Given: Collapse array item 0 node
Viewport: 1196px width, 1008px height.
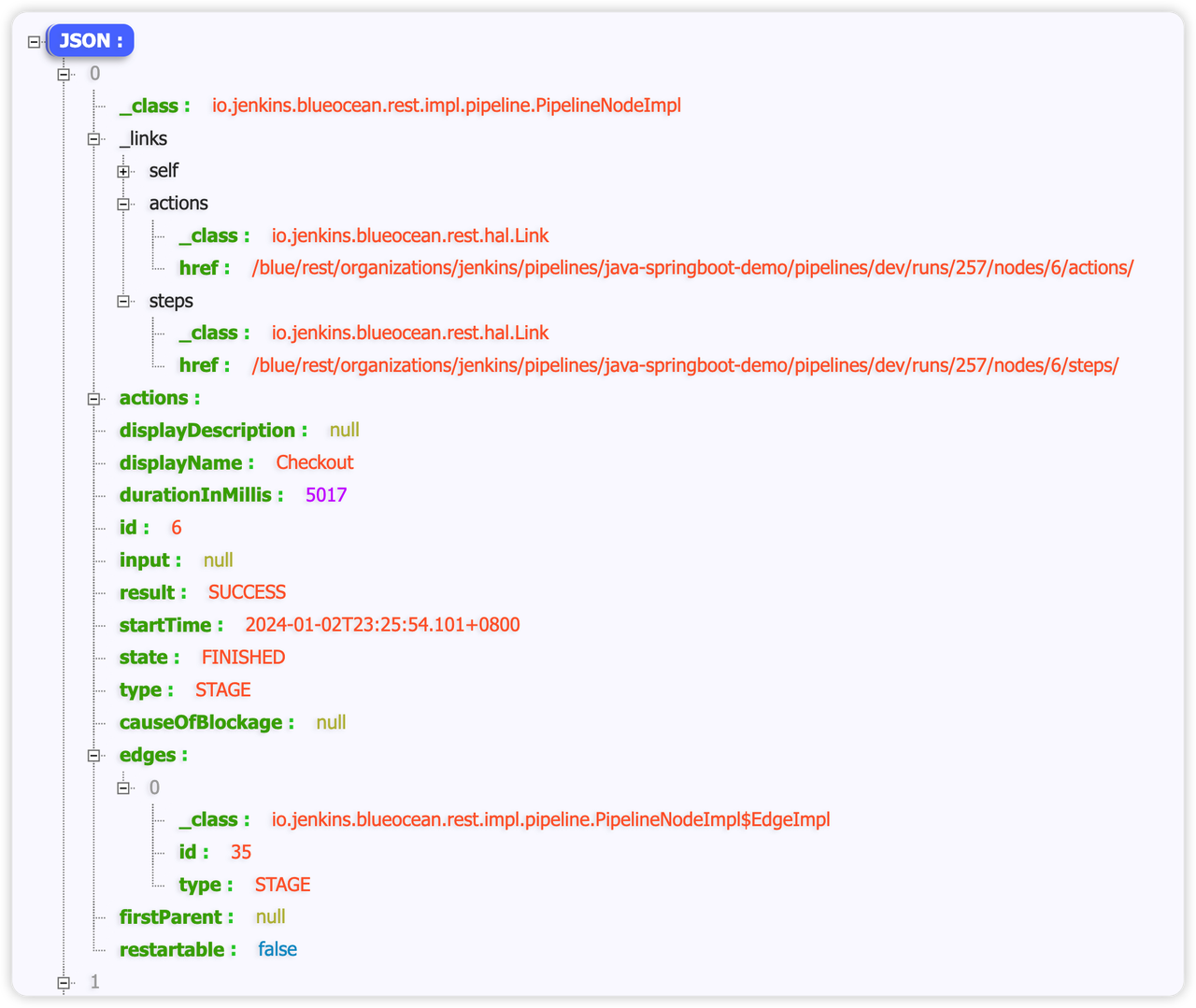Looking at the screenshot, I should (64, 74).
